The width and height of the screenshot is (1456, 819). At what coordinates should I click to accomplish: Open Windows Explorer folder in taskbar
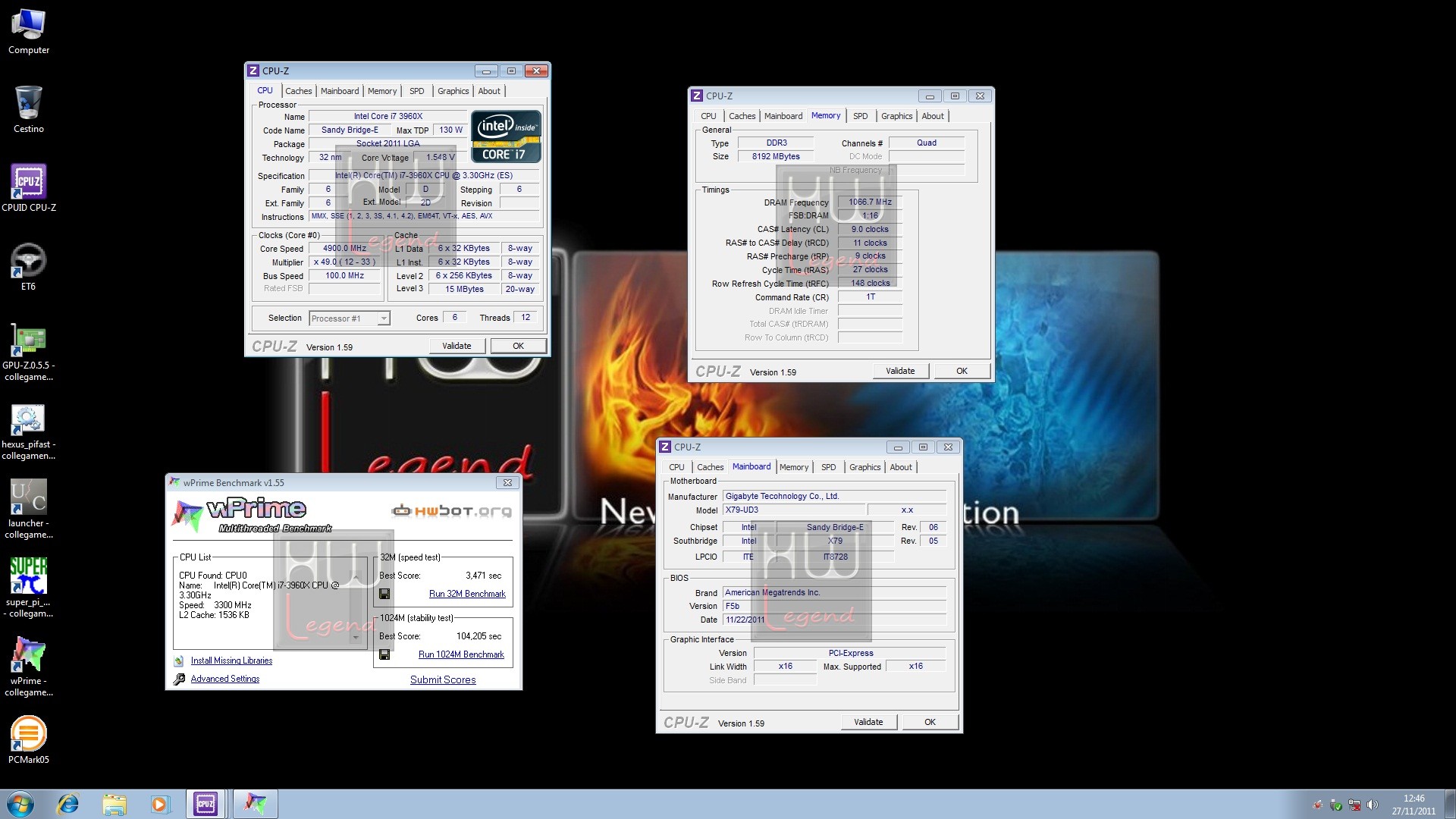(x=114, y=804)
